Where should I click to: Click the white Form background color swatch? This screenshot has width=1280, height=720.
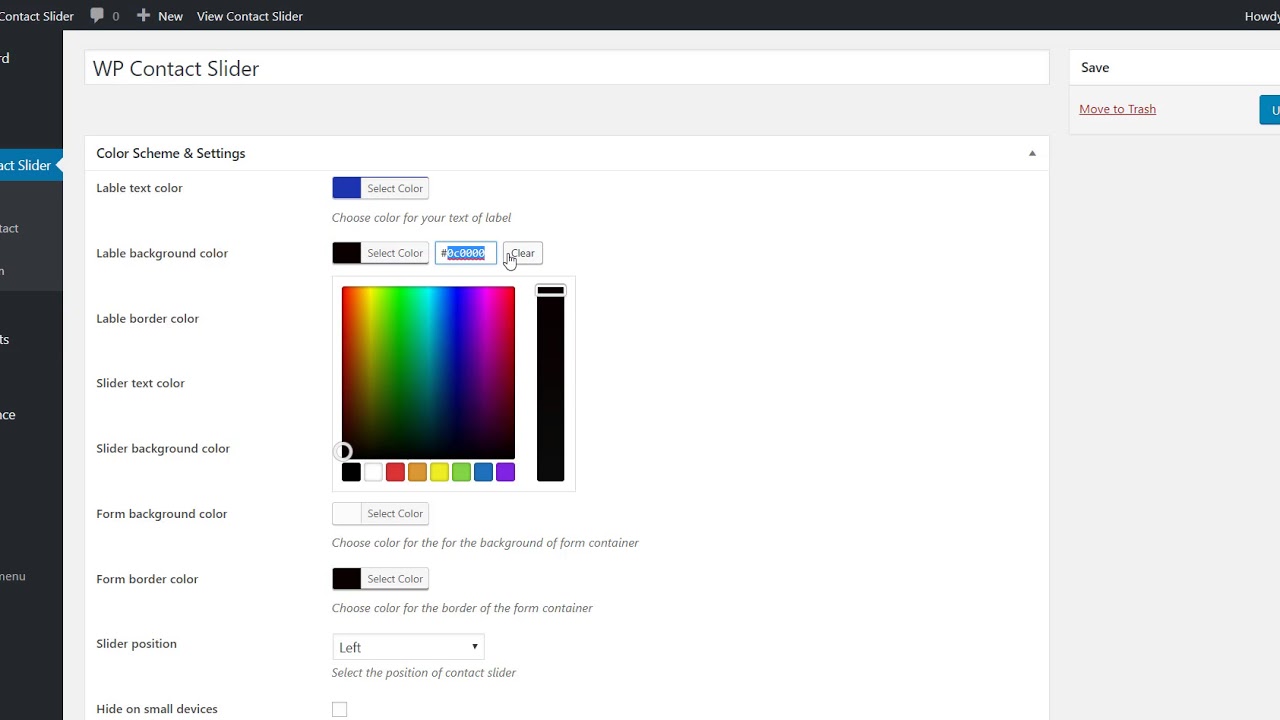346,513
